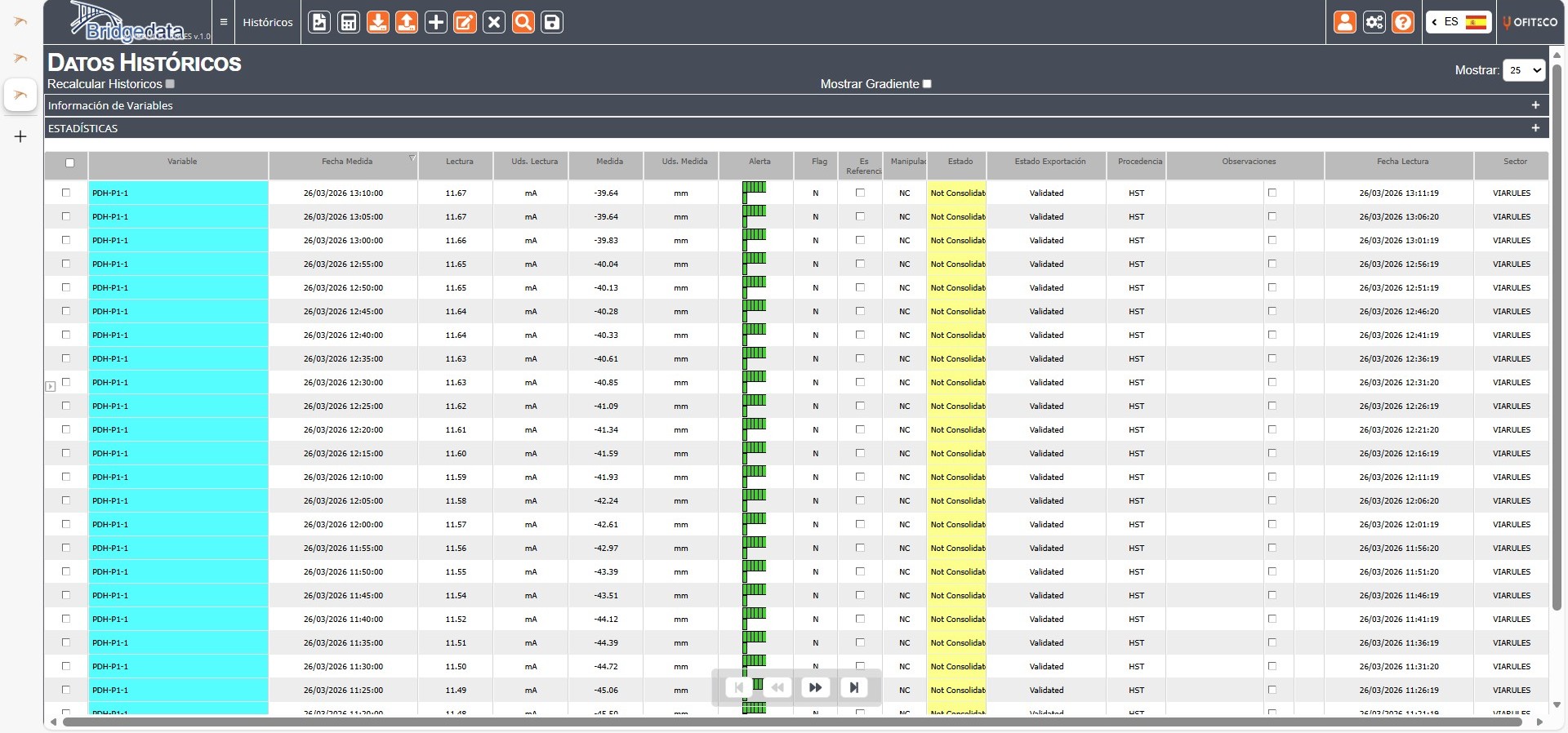Screen dimensions: 1568x733
Task: Click the orange download icon
Action: click(377, 22)
